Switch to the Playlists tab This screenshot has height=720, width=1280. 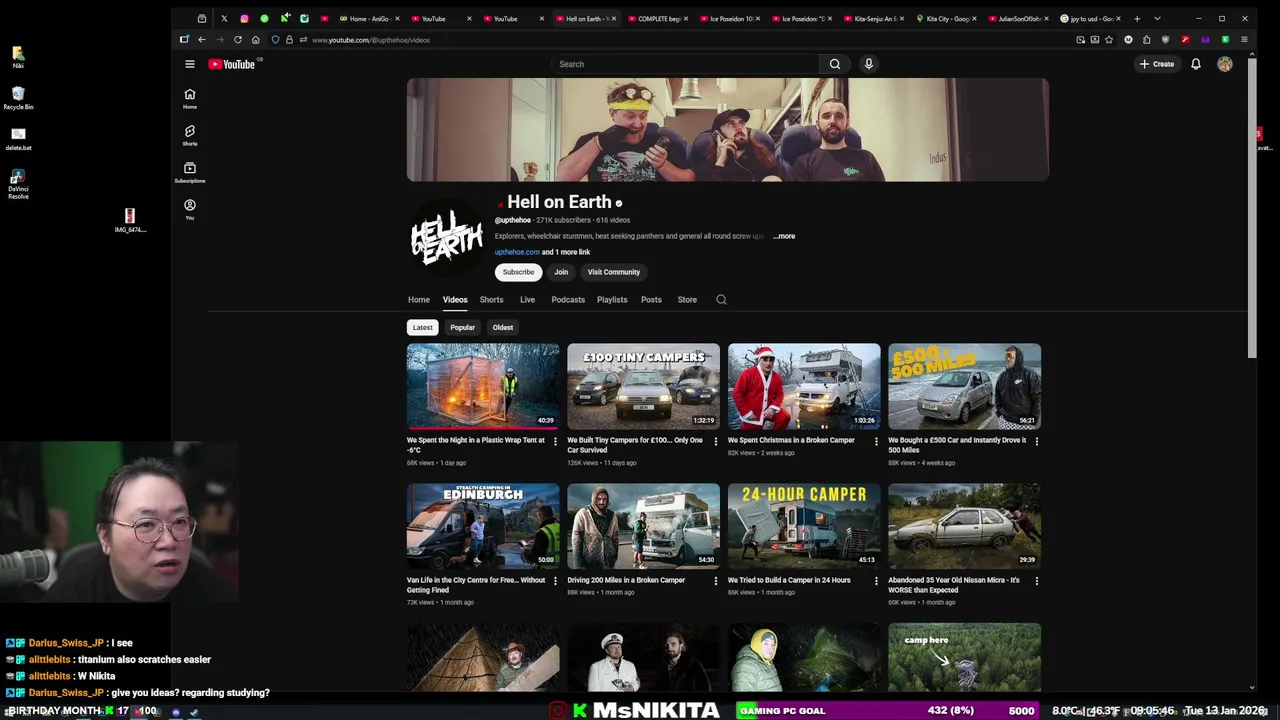coord(612,300)
